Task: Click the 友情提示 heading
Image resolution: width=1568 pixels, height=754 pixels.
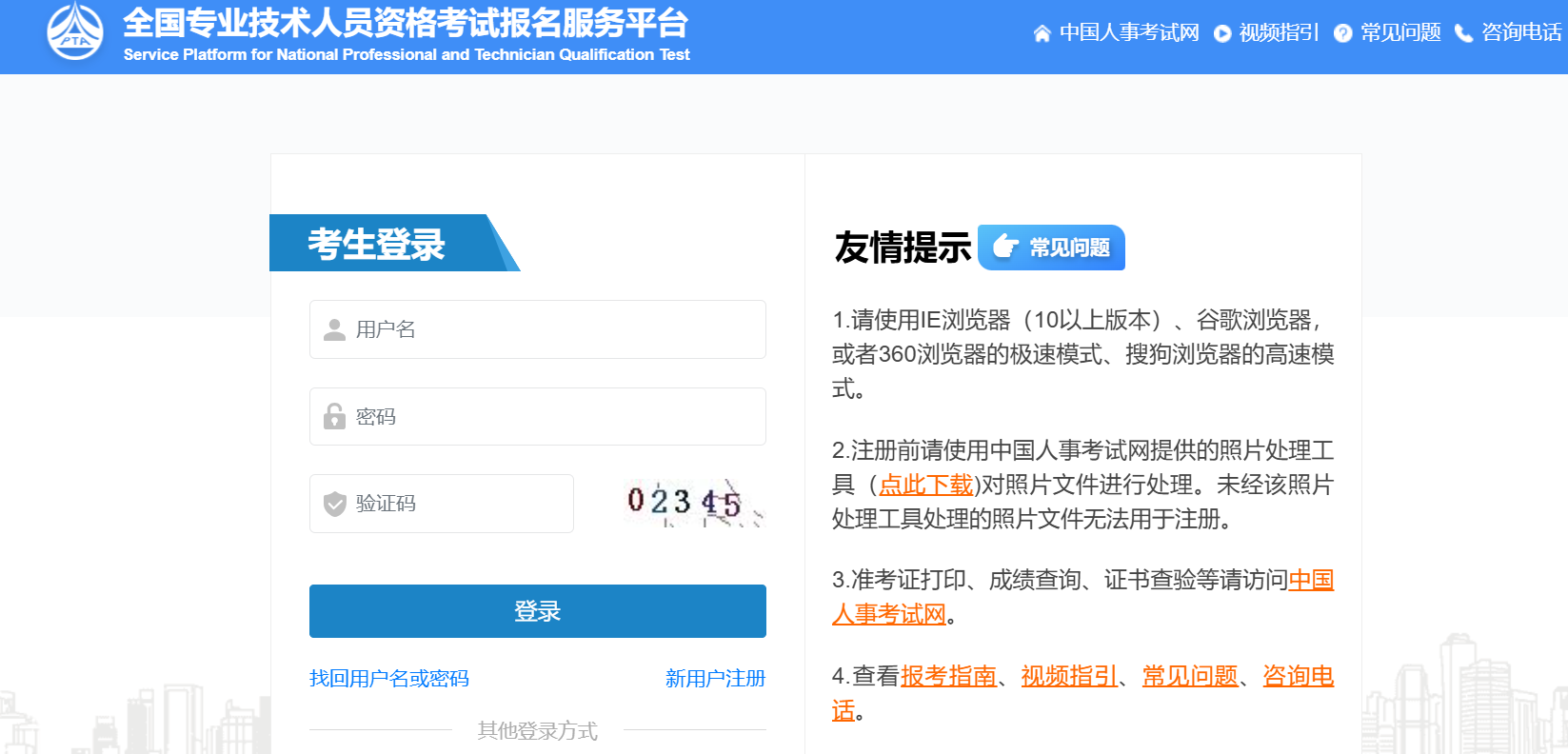Action: click(x=903, y=248)
